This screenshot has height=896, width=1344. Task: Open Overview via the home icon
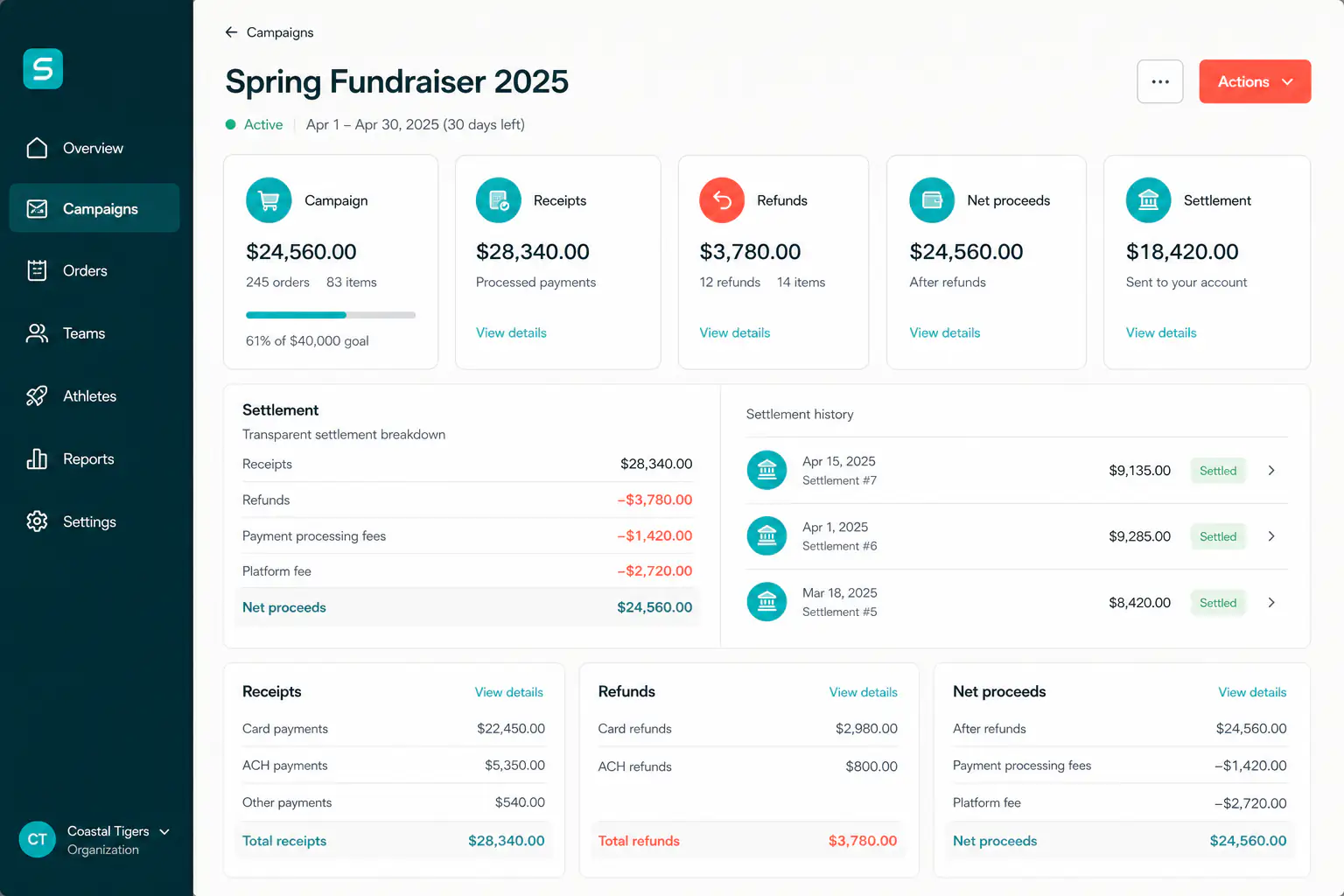click(x=37, y=148)
